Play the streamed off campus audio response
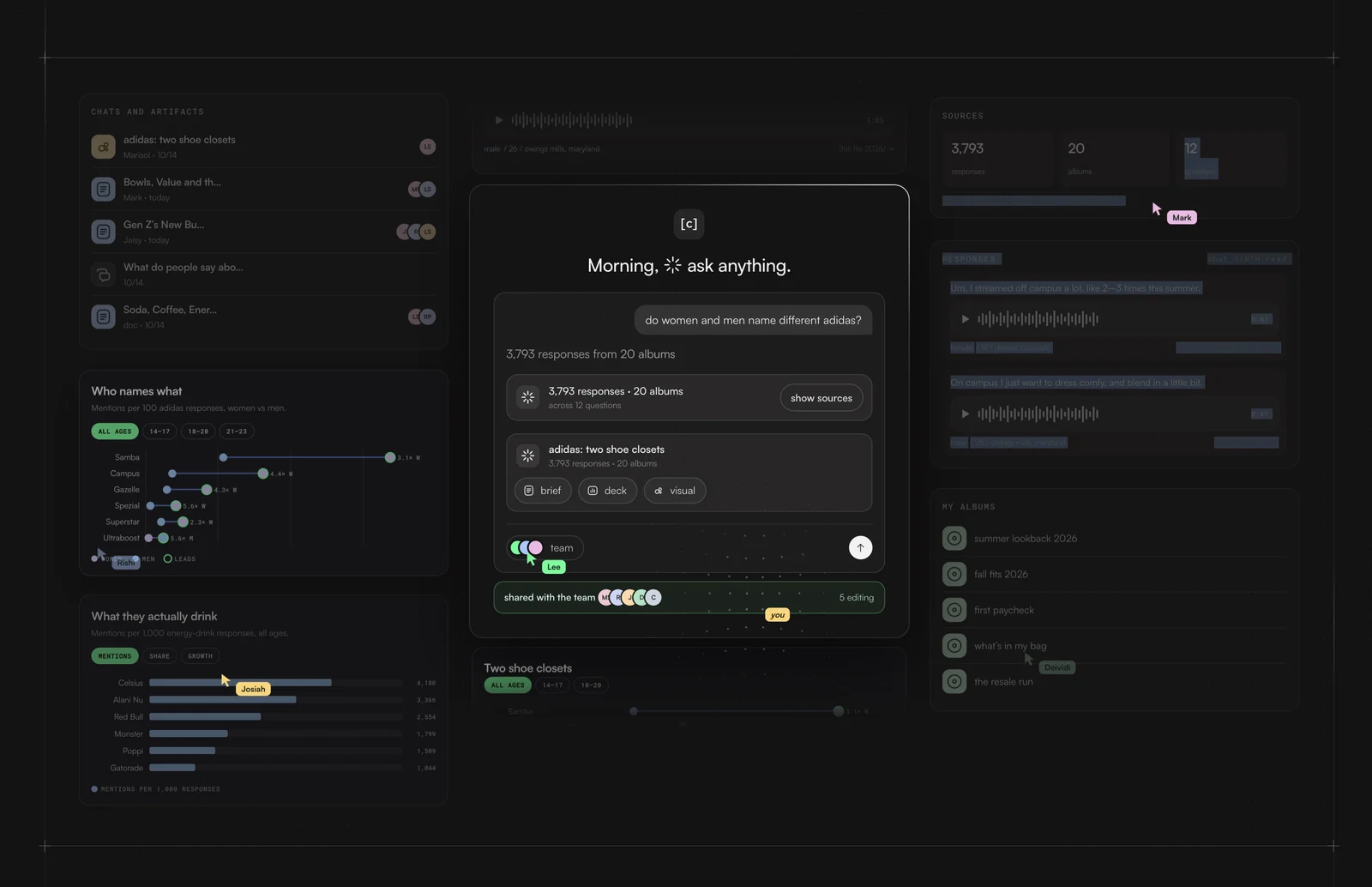The image size is (1372, 887). [x=965, y=319]
